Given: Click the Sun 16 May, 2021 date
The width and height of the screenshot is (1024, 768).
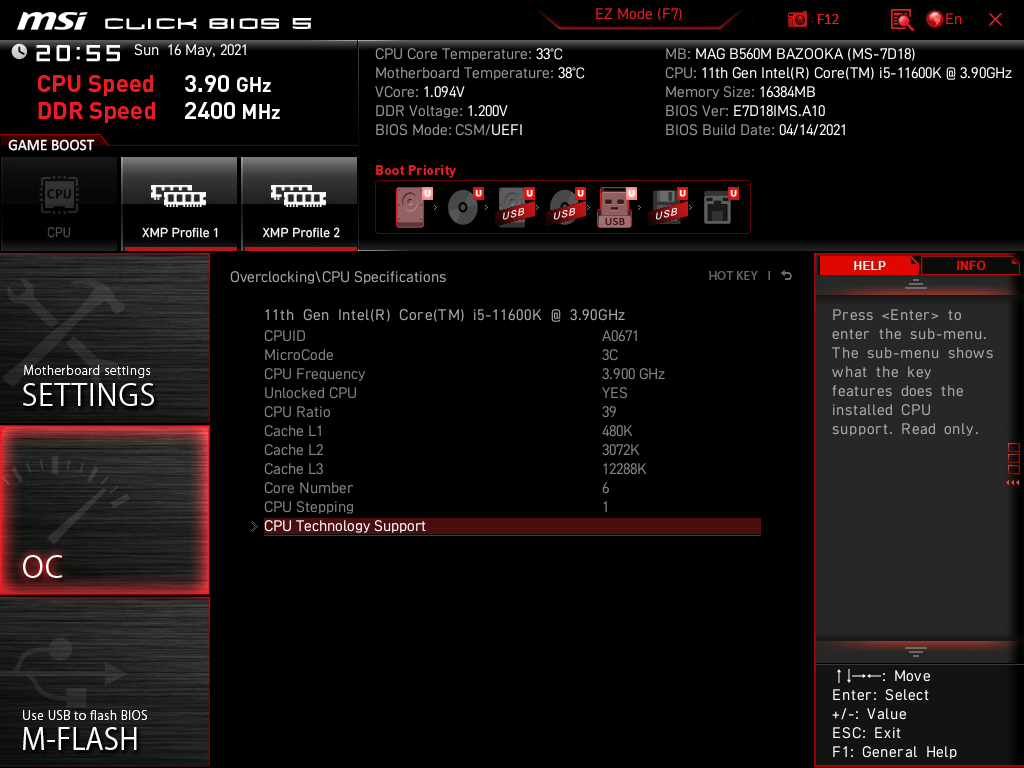Looking at the screenshot, I should coord(191,50).
